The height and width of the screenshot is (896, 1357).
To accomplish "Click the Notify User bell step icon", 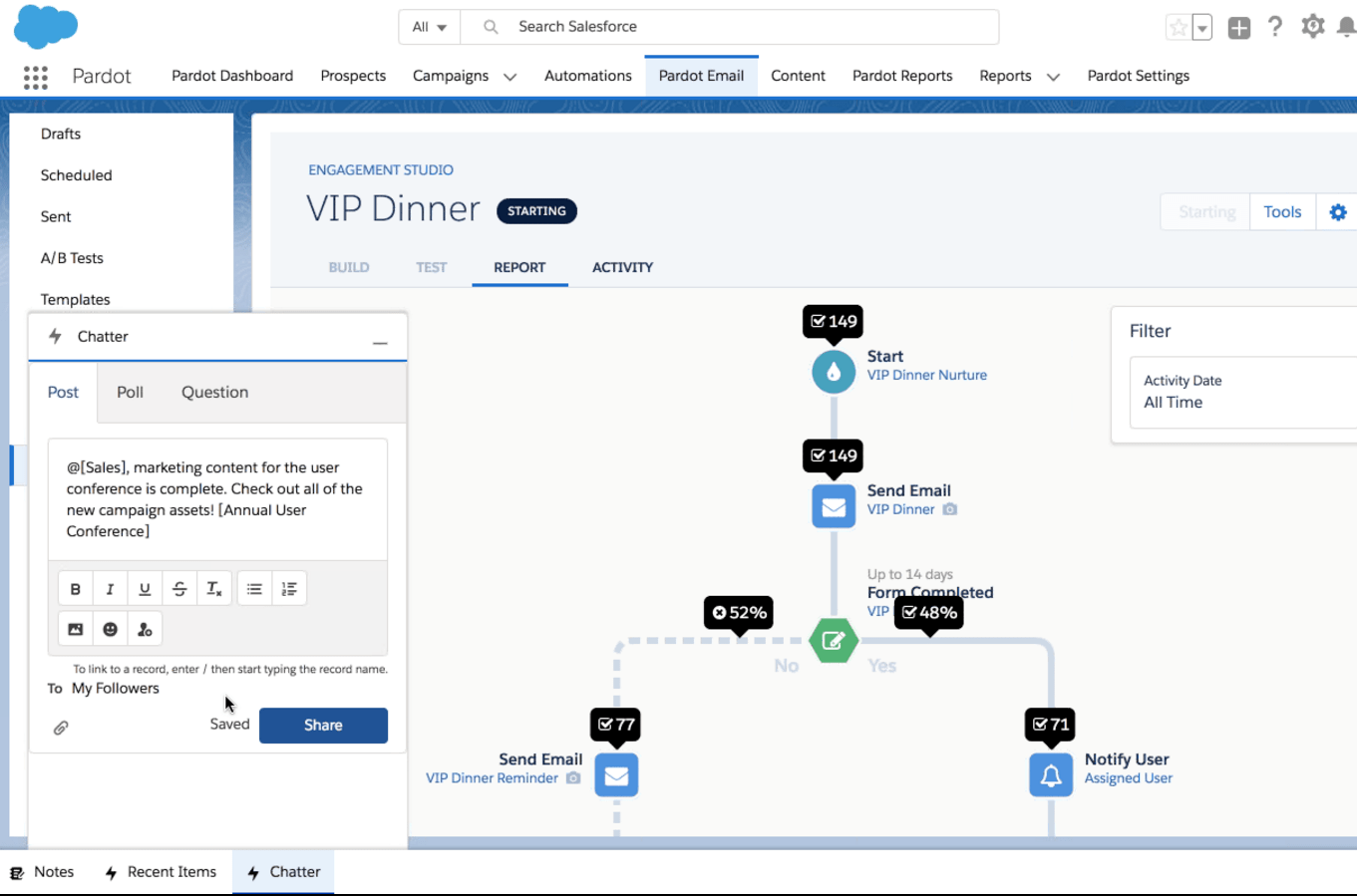I will [1051, 775].
